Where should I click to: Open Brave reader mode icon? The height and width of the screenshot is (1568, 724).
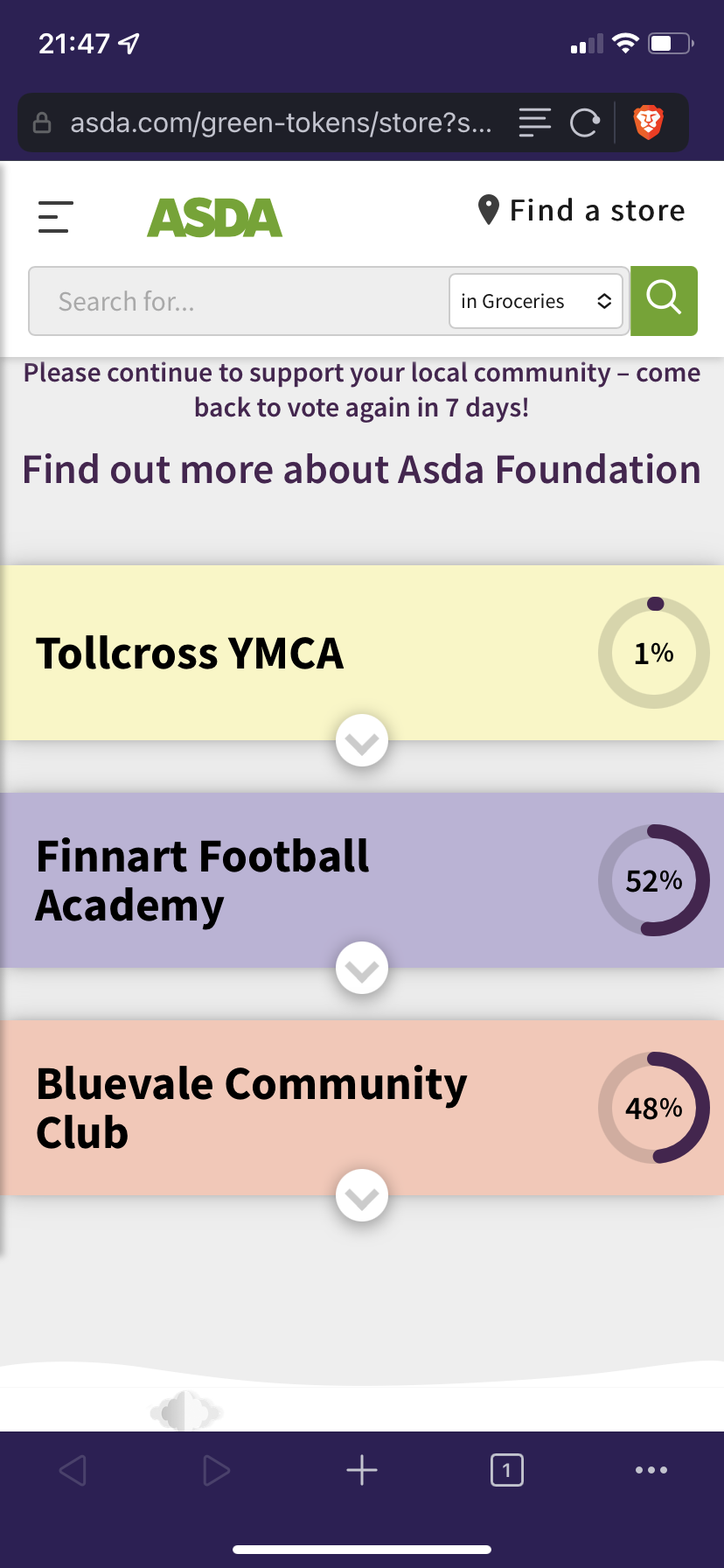[x=534, y=122]
